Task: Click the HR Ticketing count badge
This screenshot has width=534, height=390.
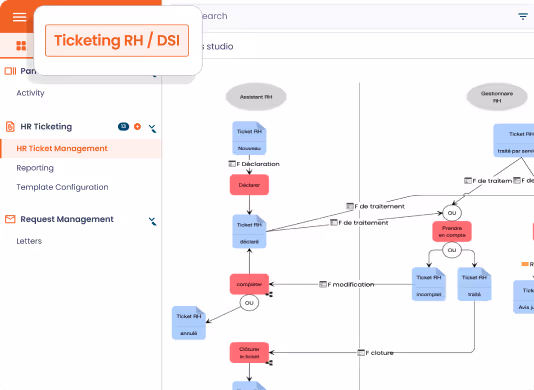Action: tap(123, 126)
